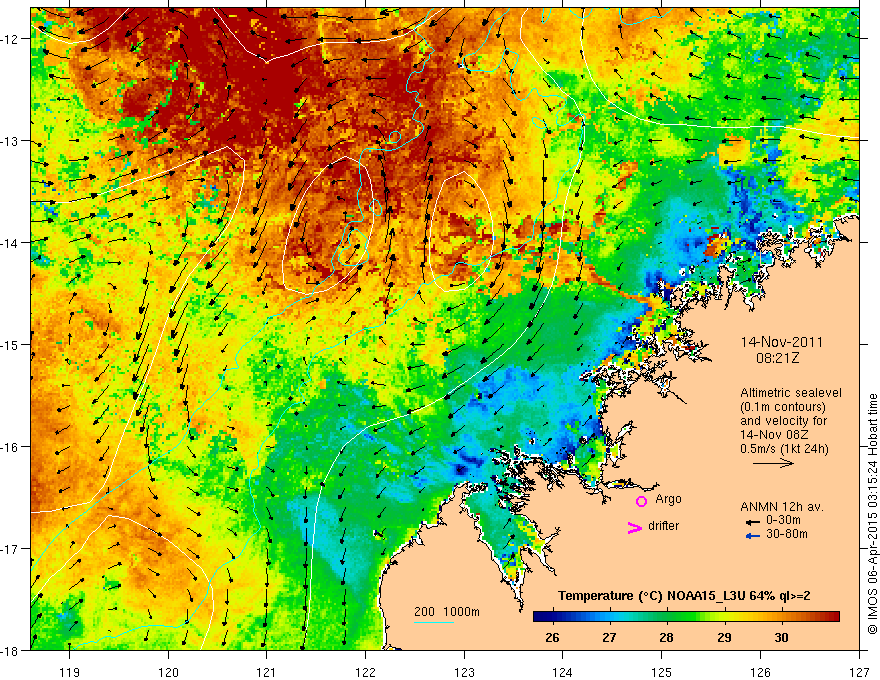880x680 pixels.
Task: Click longitude axis label 120
Action: click(168, 673)
